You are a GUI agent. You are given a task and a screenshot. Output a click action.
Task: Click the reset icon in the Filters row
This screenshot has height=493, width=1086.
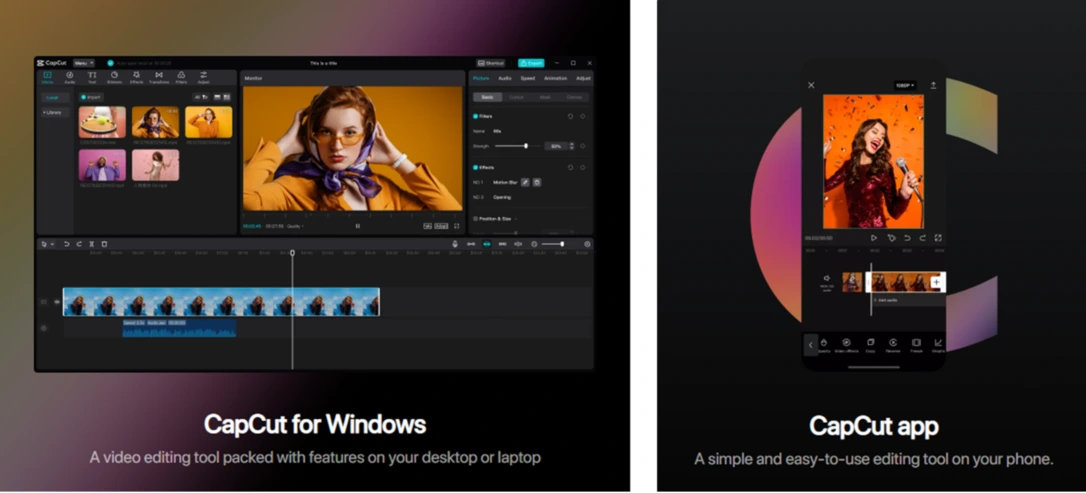click(570, 116)
